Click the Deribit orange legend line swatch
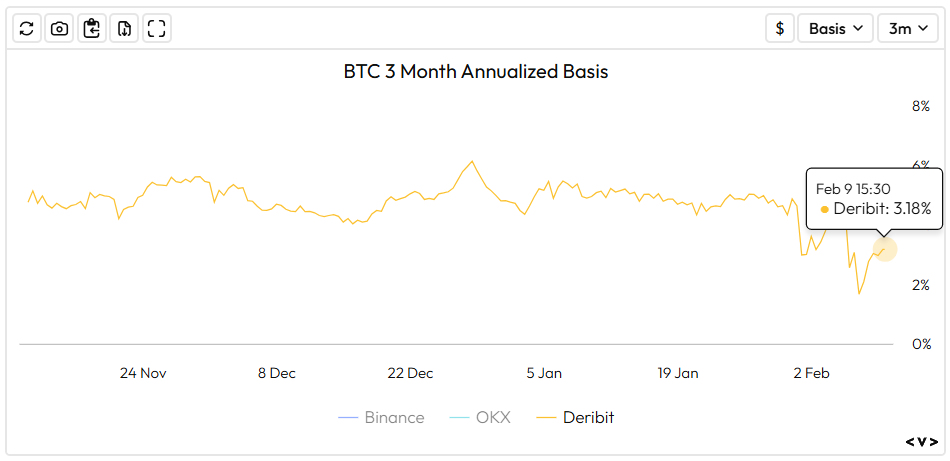Screen dimensions: 950x461 545,418
